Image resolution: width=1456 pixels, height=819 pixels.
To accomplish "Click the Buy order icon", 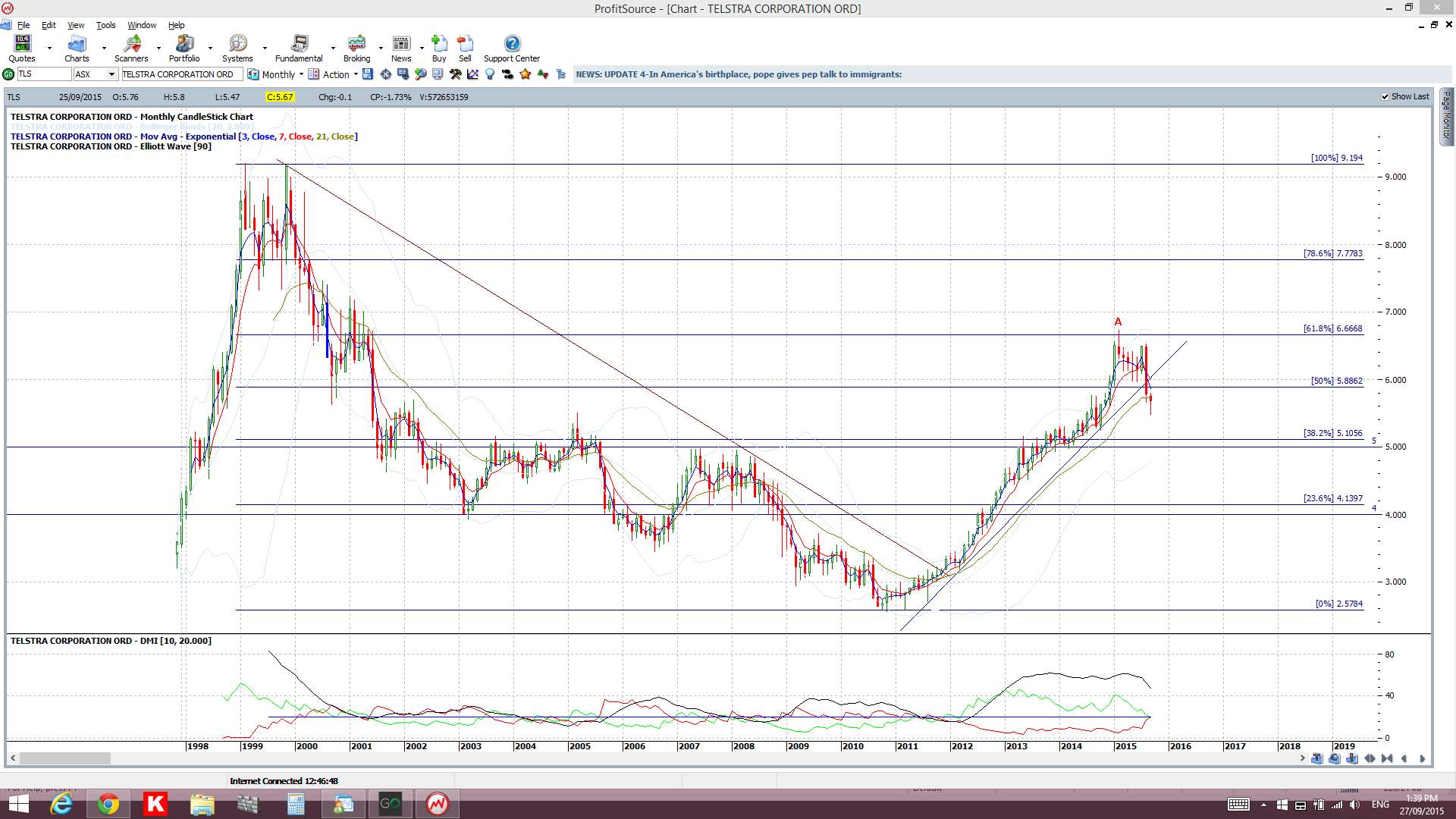I will (439, 48).
